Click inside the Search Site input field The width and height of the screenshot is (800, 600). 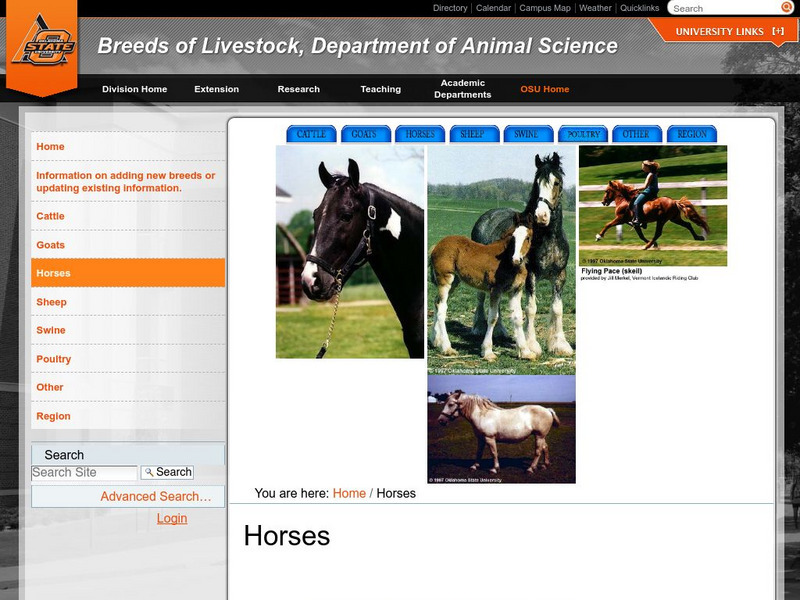82,470
